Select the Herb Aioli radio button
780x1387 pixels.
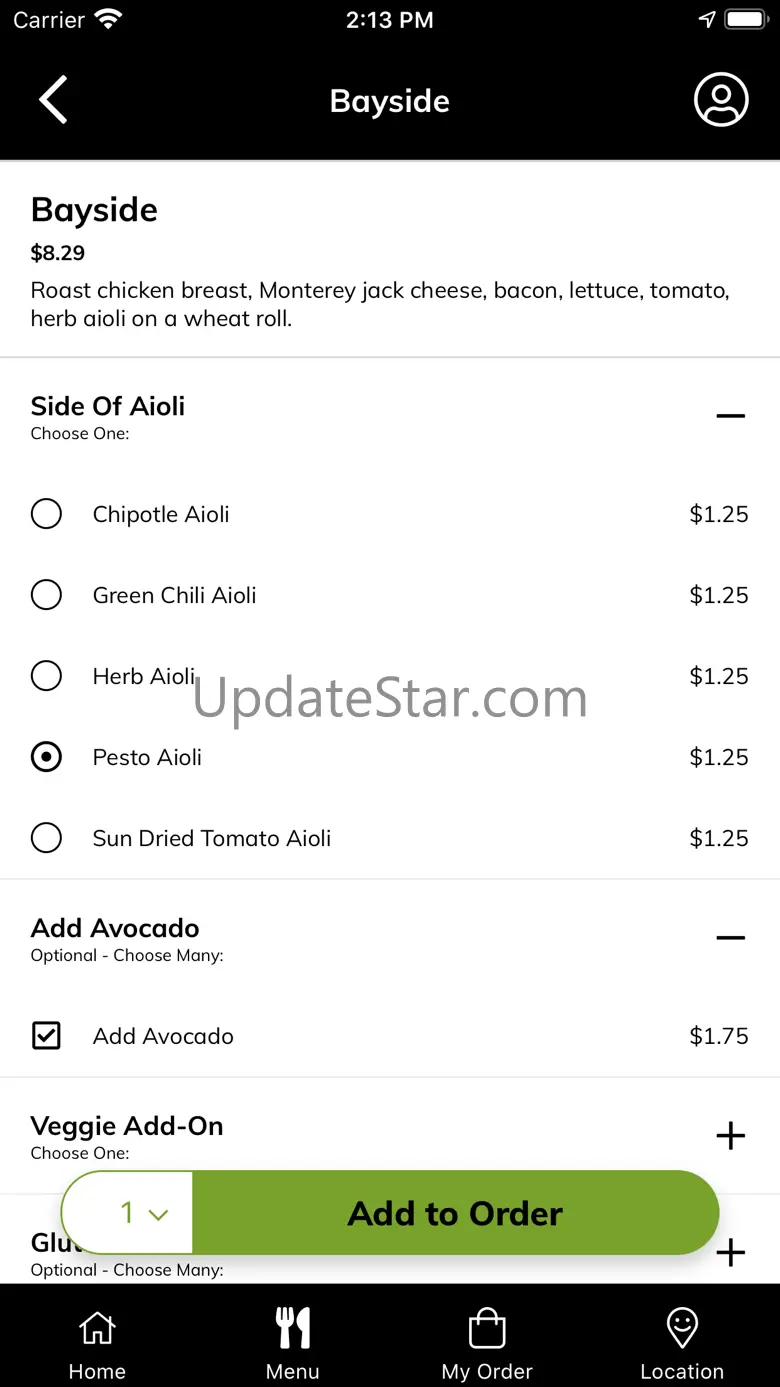tap(46, 676)
